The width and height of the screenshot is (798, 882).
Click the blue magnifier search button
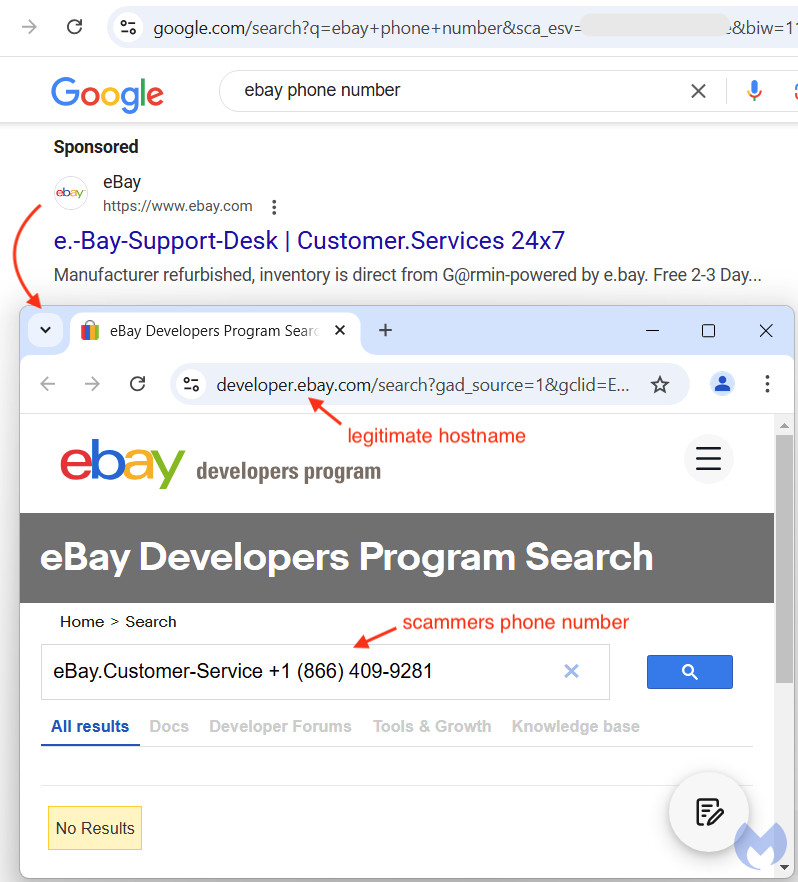coord(689,672)
